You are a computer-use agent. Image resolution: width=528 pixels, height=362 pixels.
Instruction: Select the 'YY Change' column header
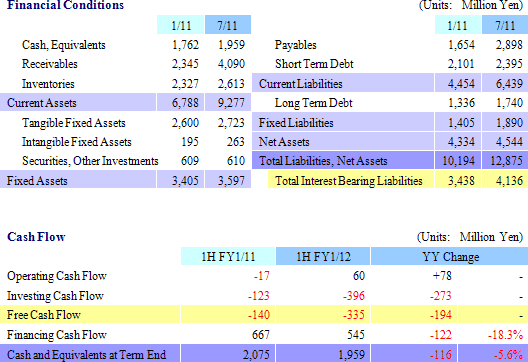click(x=451, y=257)
